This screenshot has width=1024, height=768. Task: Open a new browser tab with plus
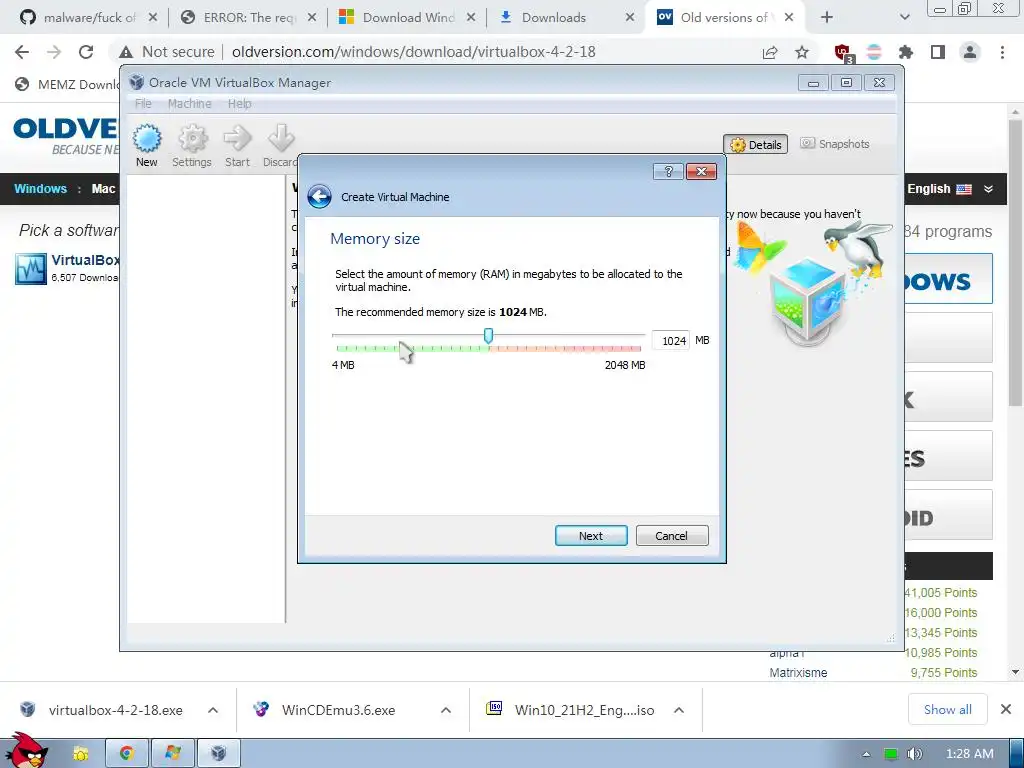(x=827, y=18)
